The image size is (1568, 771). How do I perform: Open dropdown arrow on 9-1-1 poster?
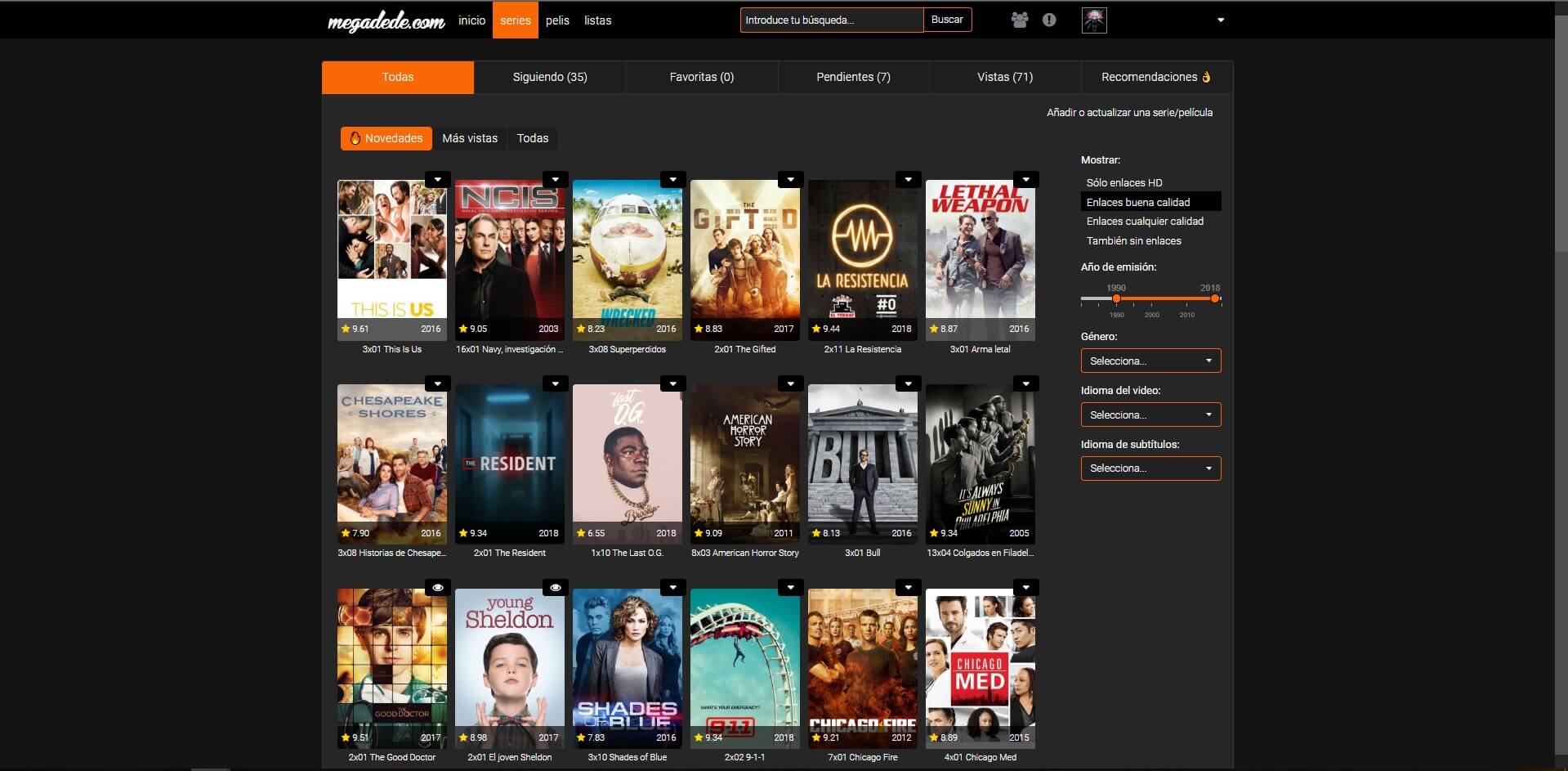click(791, 588)
